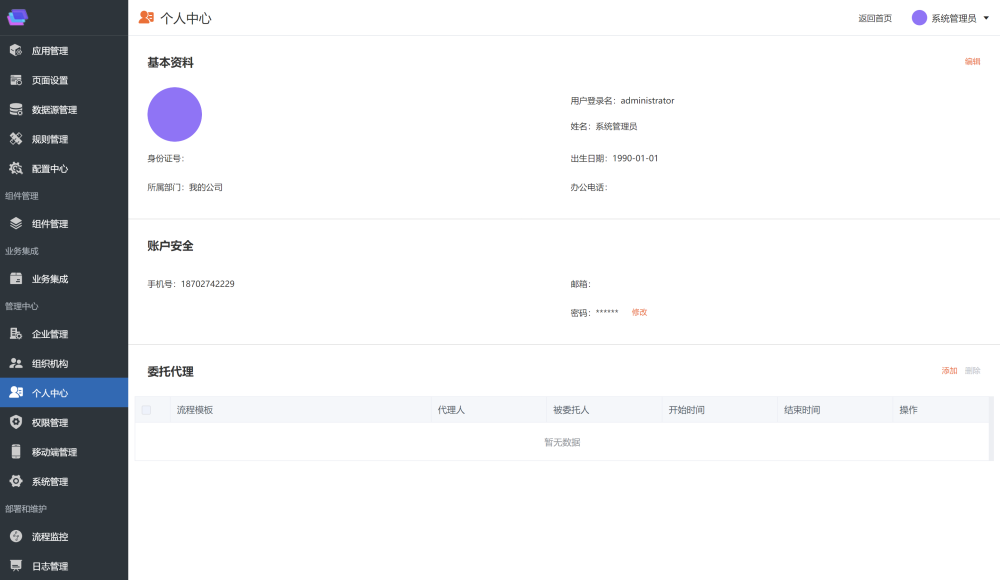This screenshot has width=1000, height=580.
Task: Click the platform logo at top left
Action: (18, 17)
